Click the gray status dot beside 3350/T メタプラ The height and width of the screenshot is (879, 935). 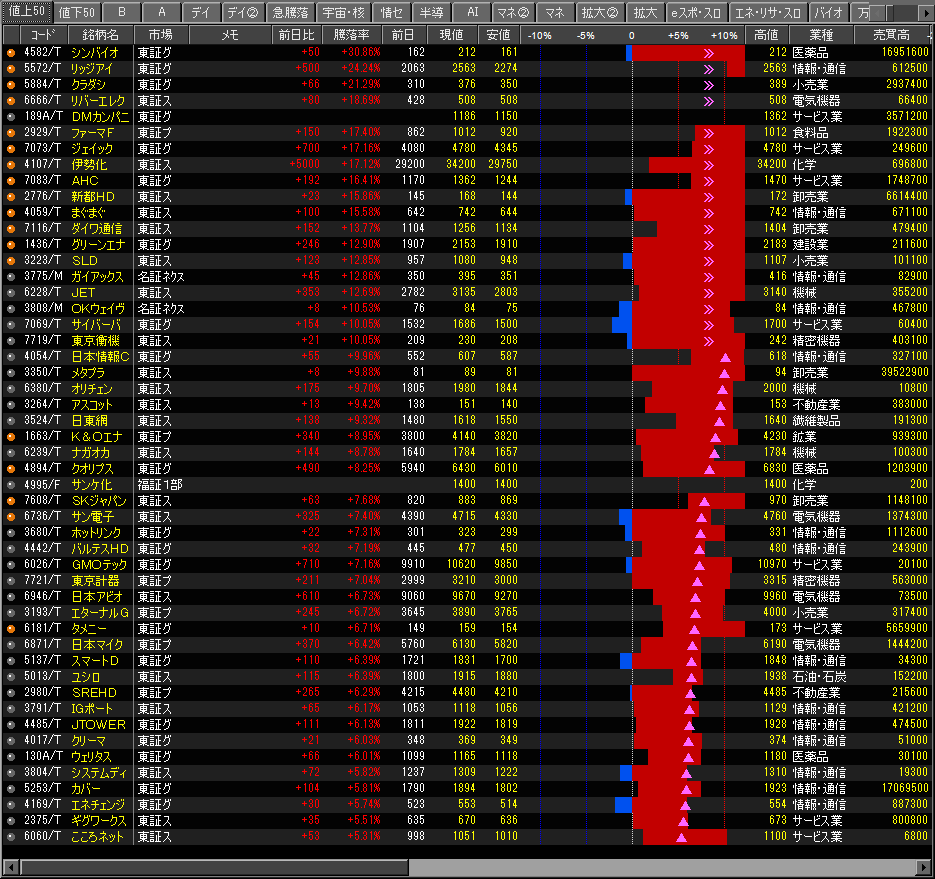[11, 373]
